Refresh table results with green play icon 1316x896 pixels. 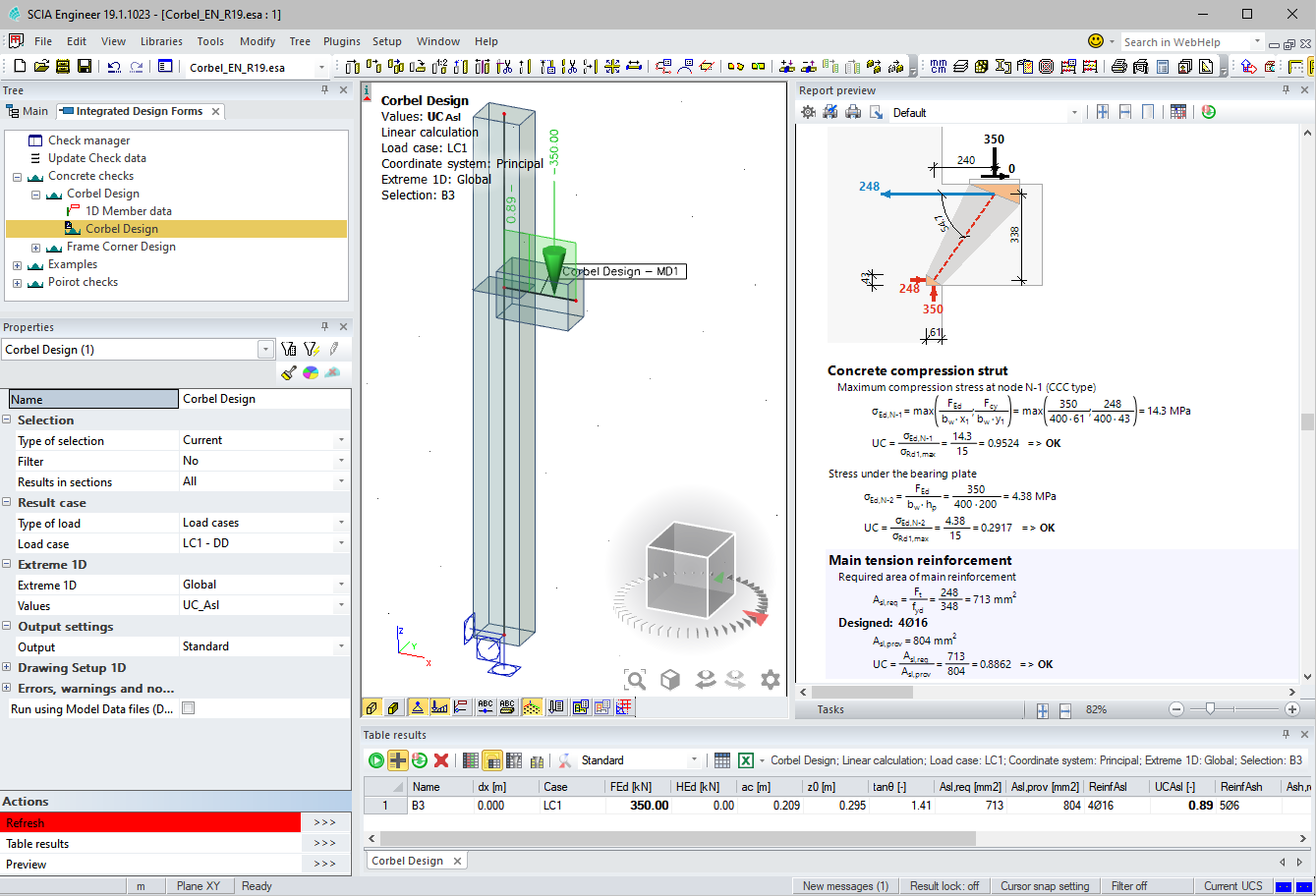coord(375,760)
